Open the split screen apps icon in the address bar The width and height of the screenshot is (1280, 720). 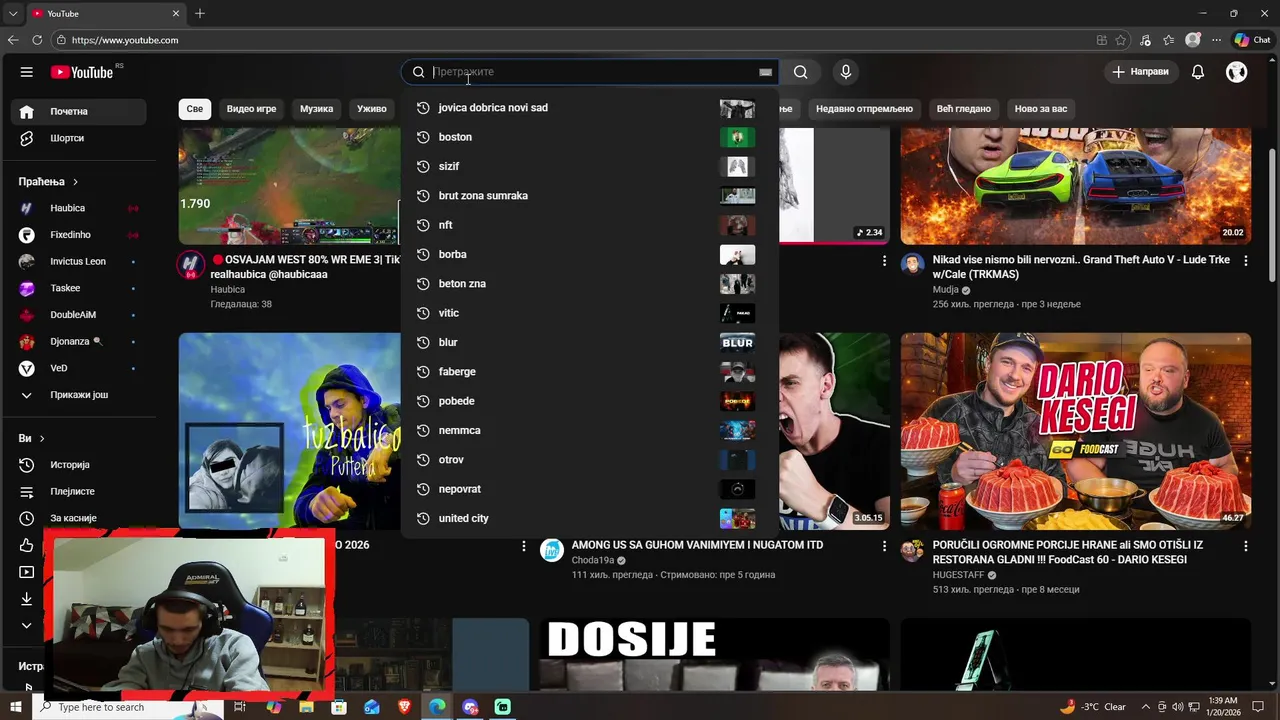[1102, 40]
